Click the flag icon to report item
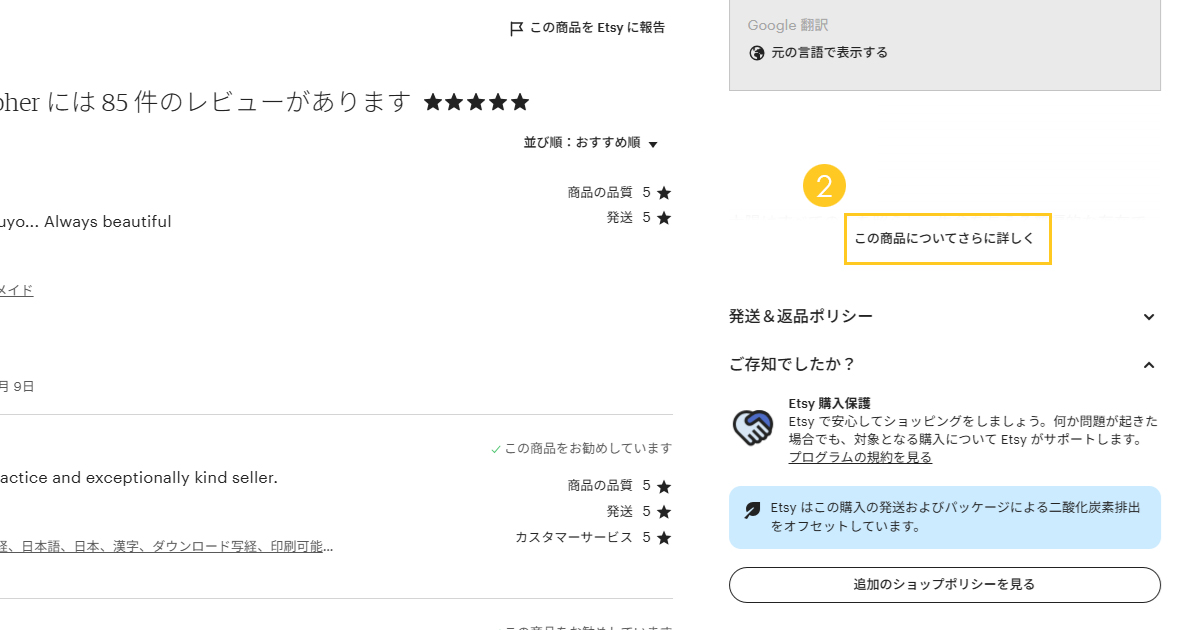The image size is (1200, 630). coord(516,29)
